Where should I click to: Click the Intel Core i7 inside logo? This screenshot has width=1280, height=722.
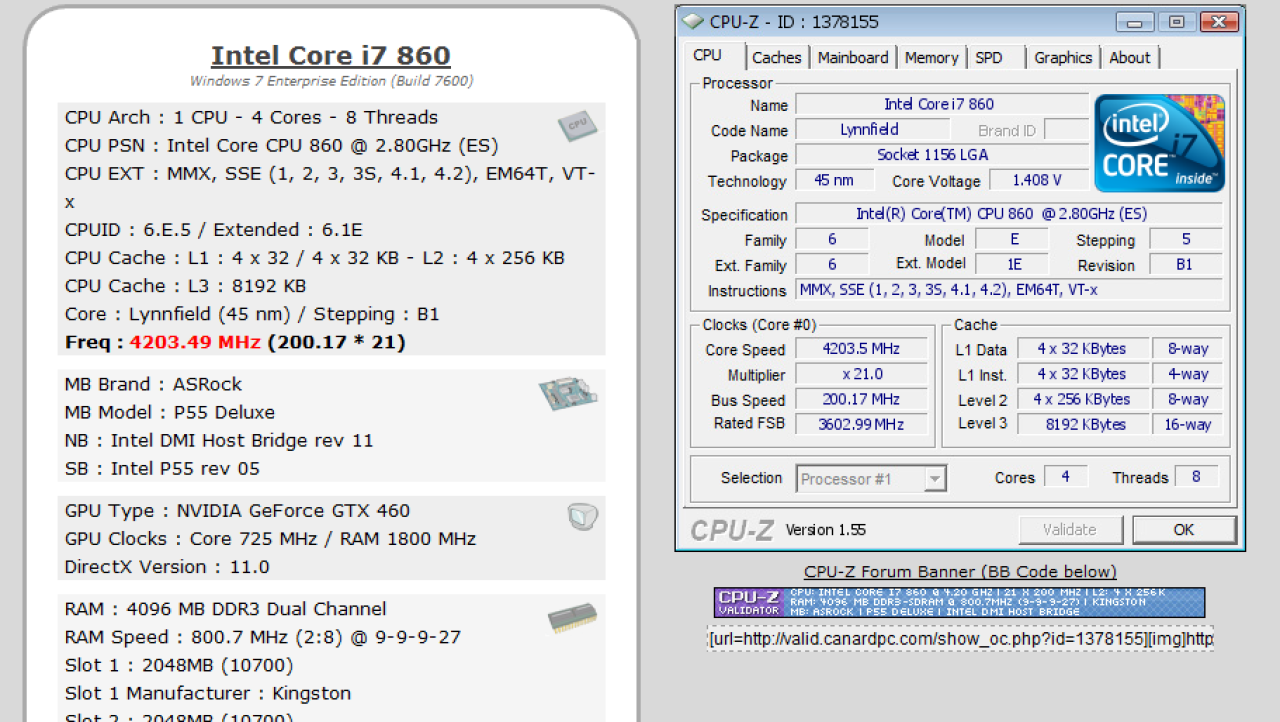pos(1160,143)
